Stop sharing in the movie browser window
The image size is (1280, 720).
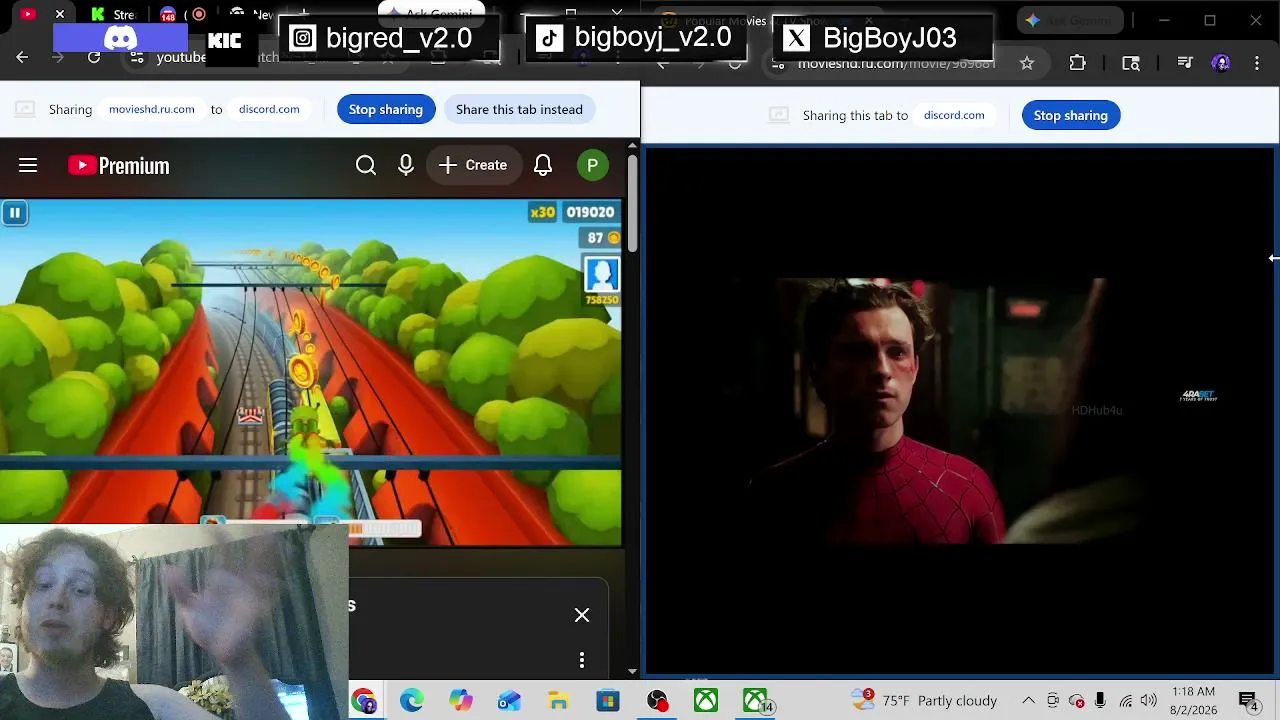tap(1071, 115)
